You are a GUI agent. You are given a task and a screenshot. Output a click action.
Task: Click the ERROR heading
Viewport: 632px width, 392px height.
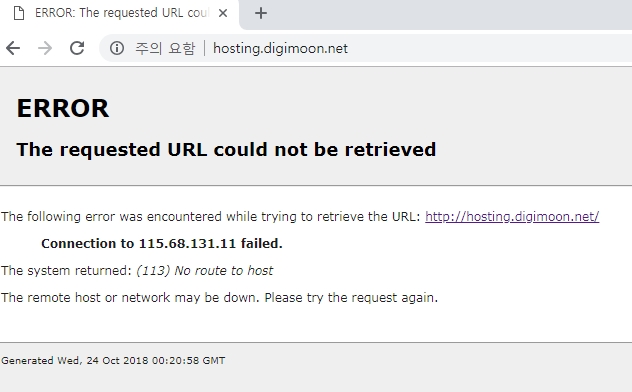62,108
